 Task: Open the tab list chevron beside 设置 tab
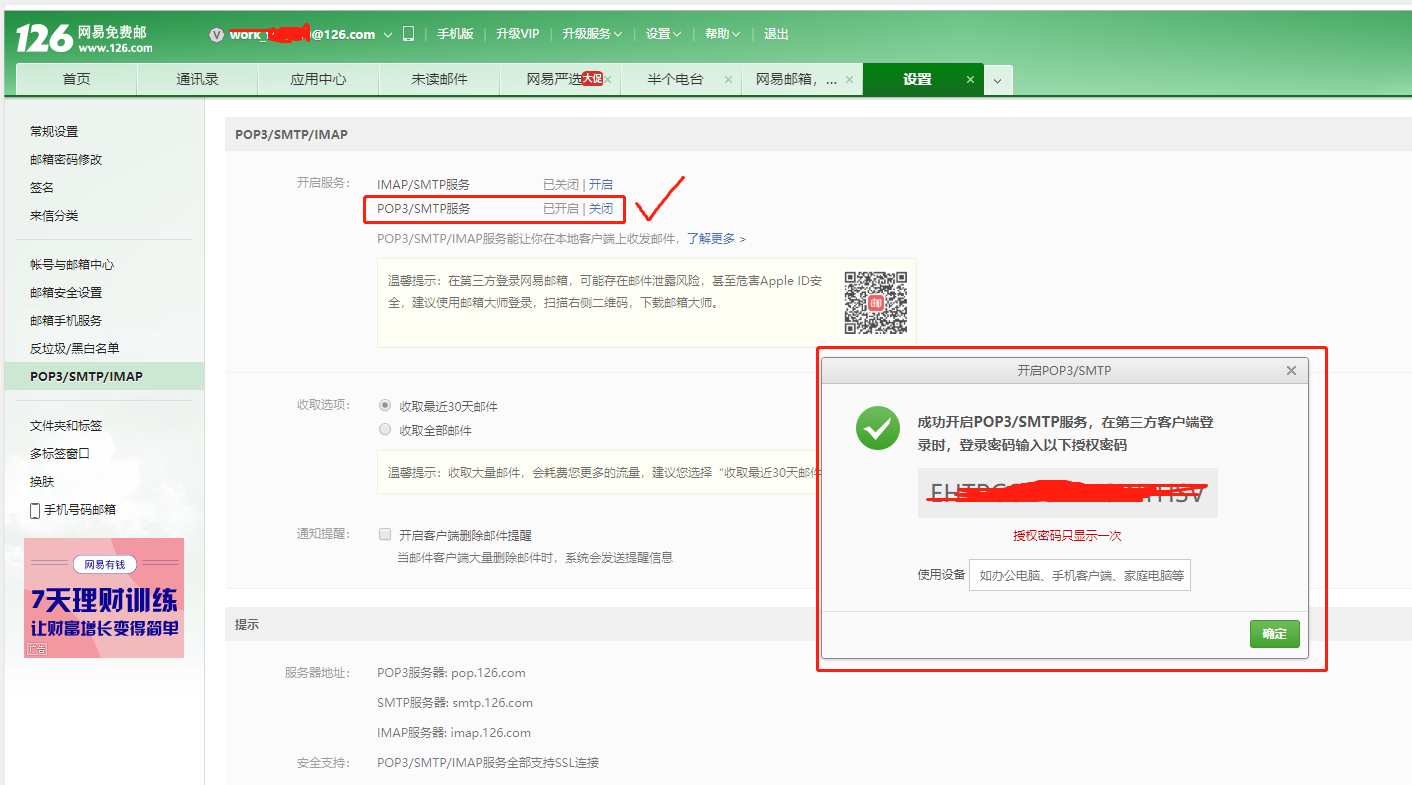click(997, 78)
